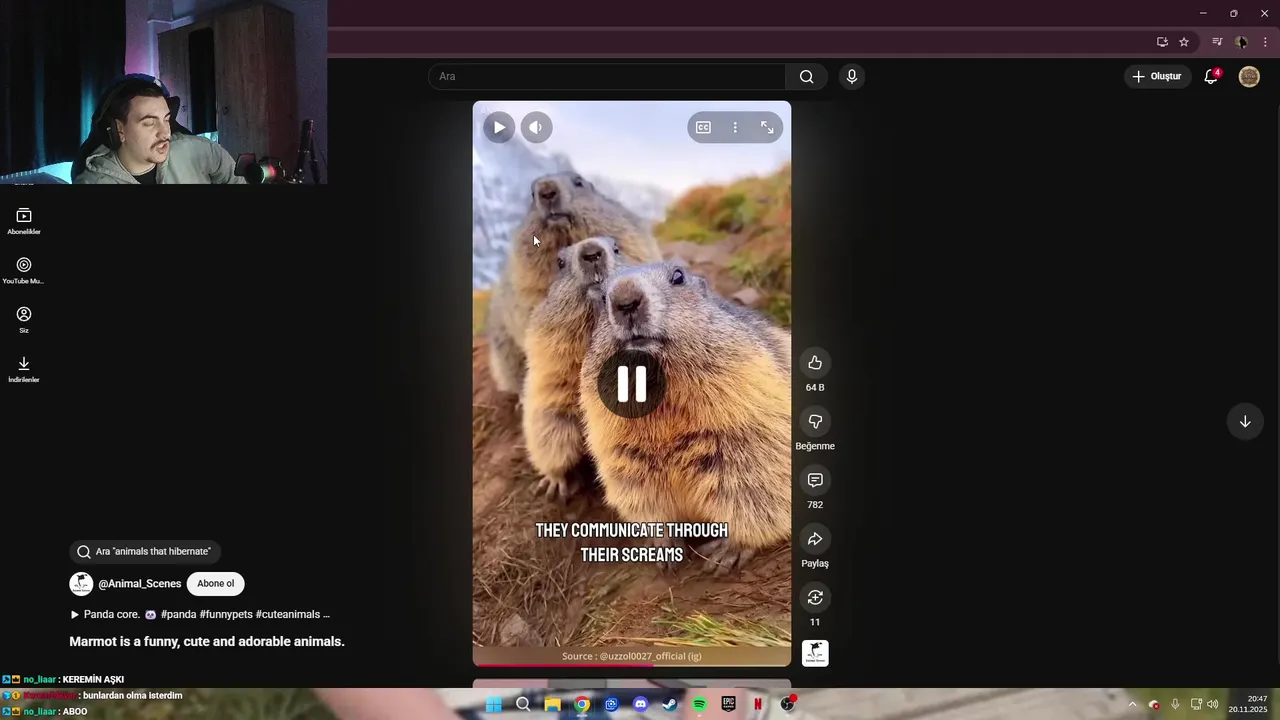The height and width of the screenshot is (720, 1280).
Task: Click the #panda hashtag
Action: click(x=178, y=614)
